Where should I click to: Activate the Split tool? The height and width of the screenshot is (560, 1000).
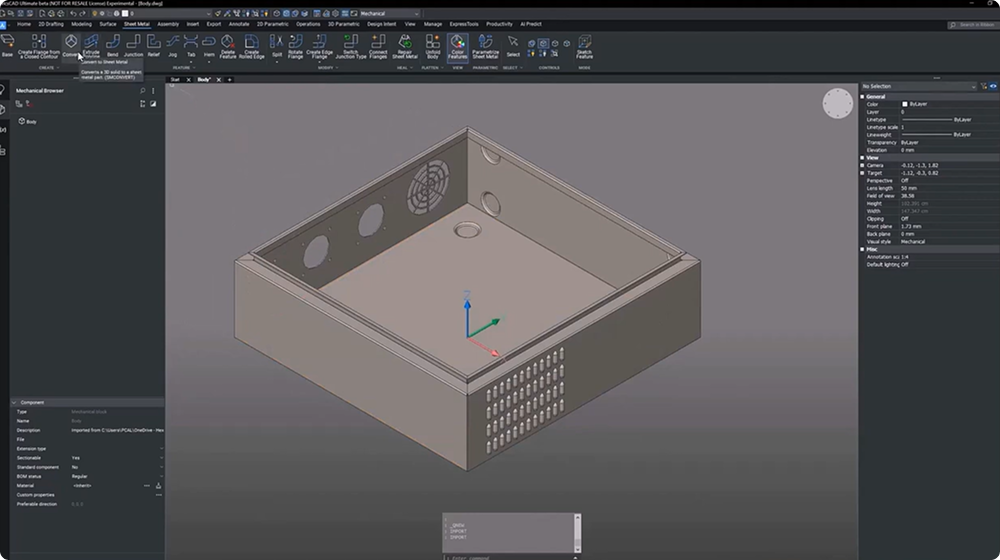tap(276, 47)
